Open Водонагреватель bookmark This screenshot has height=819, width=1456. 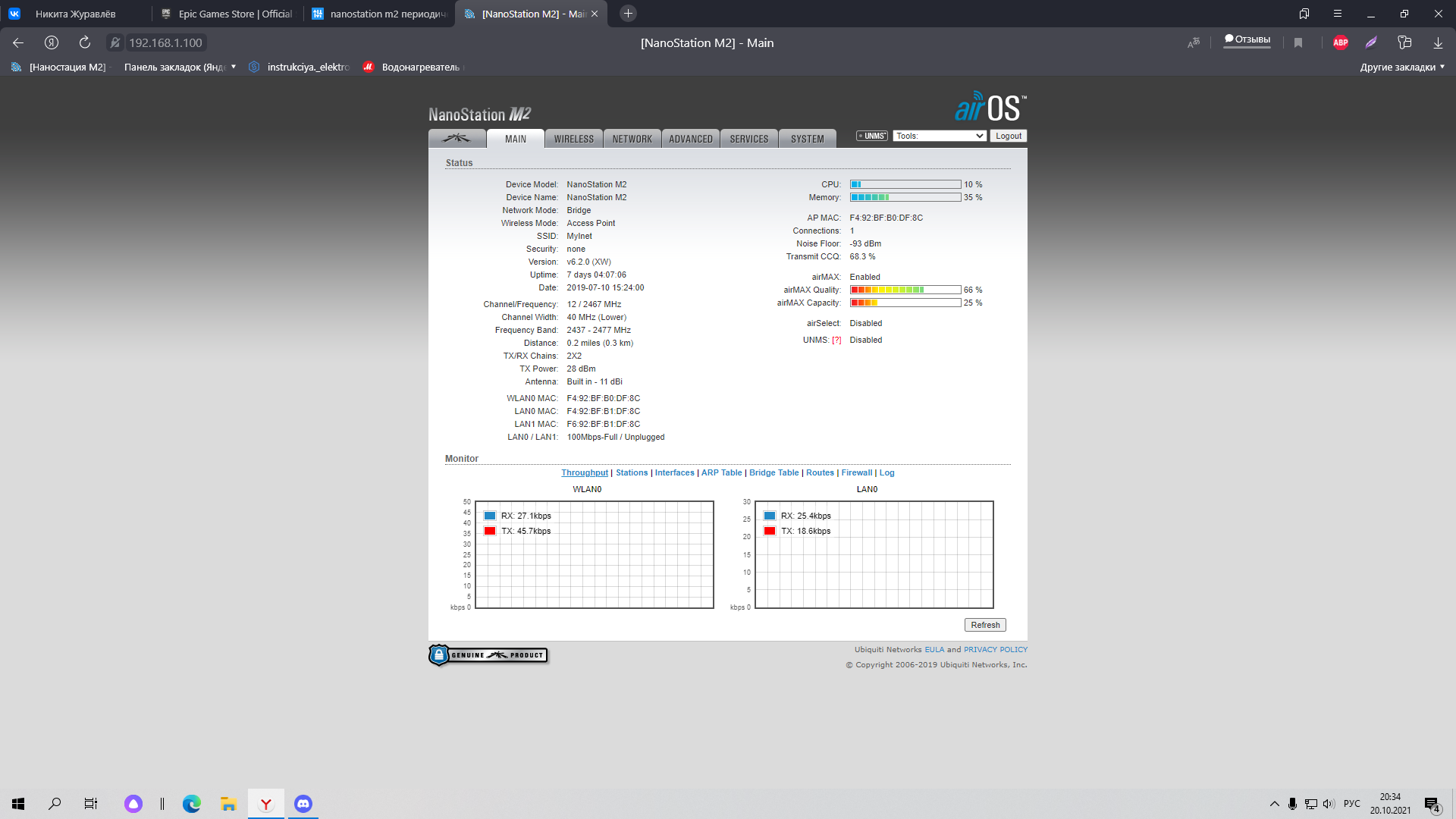click(x=413, y=67)
